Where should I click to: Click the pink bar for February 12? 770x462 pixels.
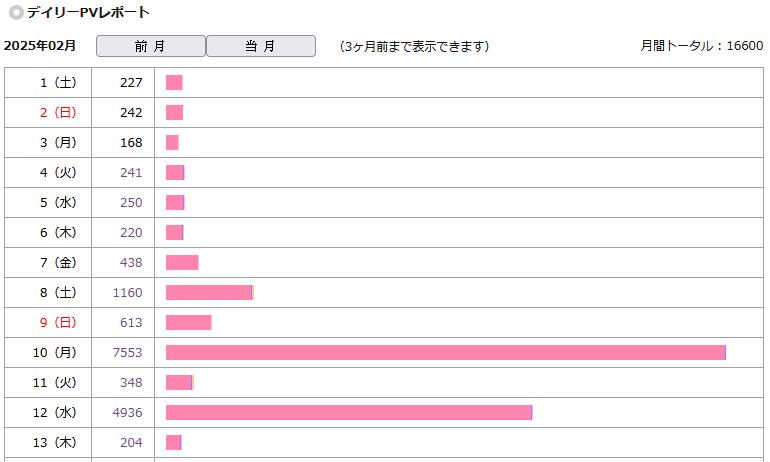[x=349, y=412]
